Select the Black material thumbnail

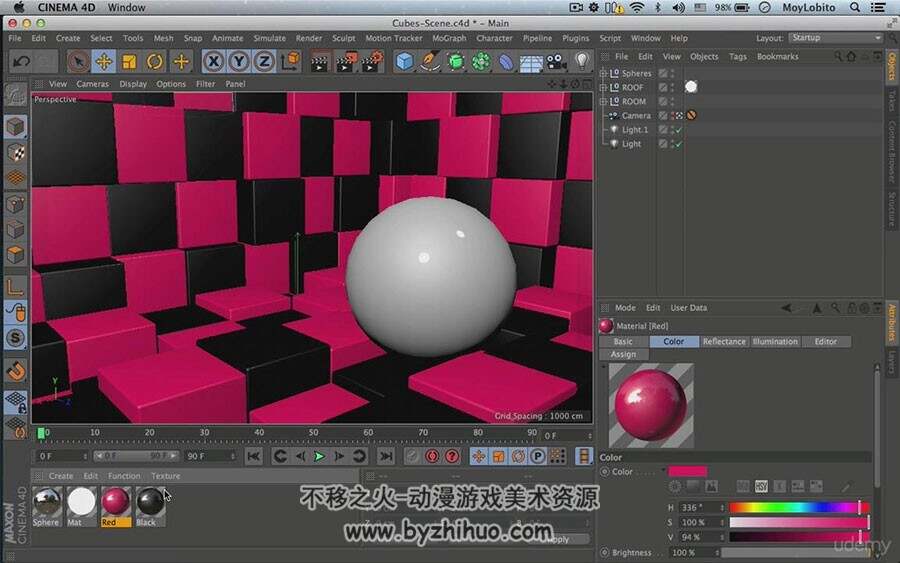pyautogui.click(x=150, y=502)
